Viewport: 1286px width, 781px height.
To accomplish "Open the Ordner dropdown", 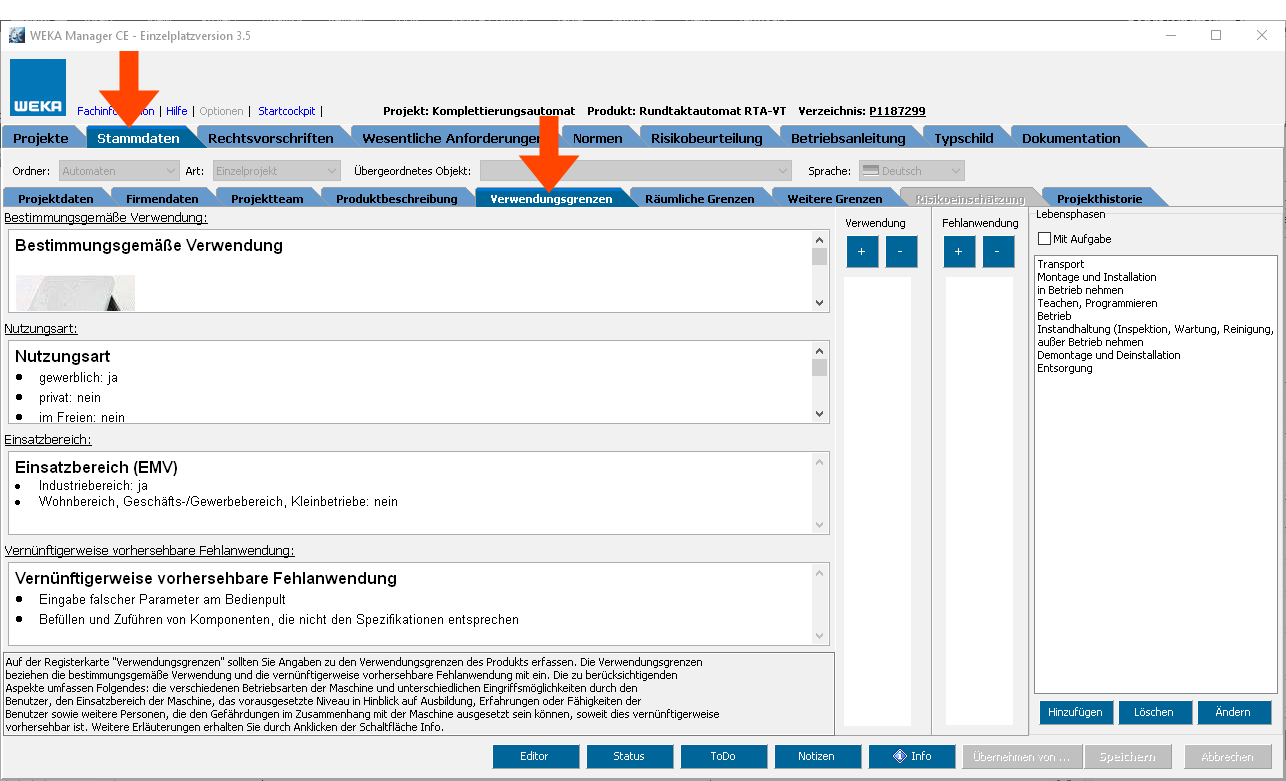I will tap(119, 171).
